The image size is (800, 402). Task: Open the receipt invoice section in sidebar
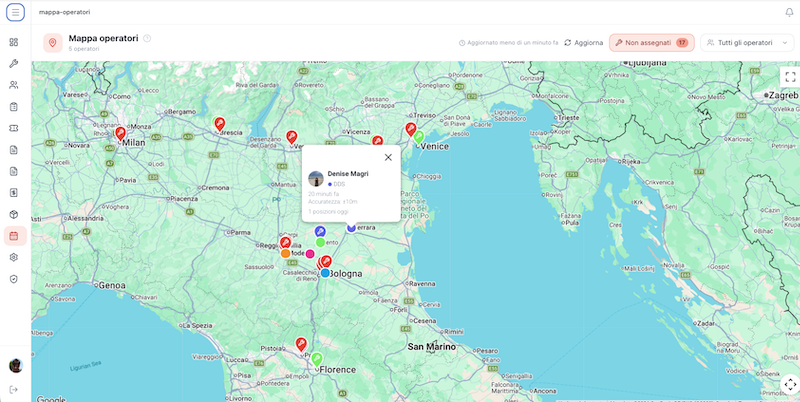(14, 193)
